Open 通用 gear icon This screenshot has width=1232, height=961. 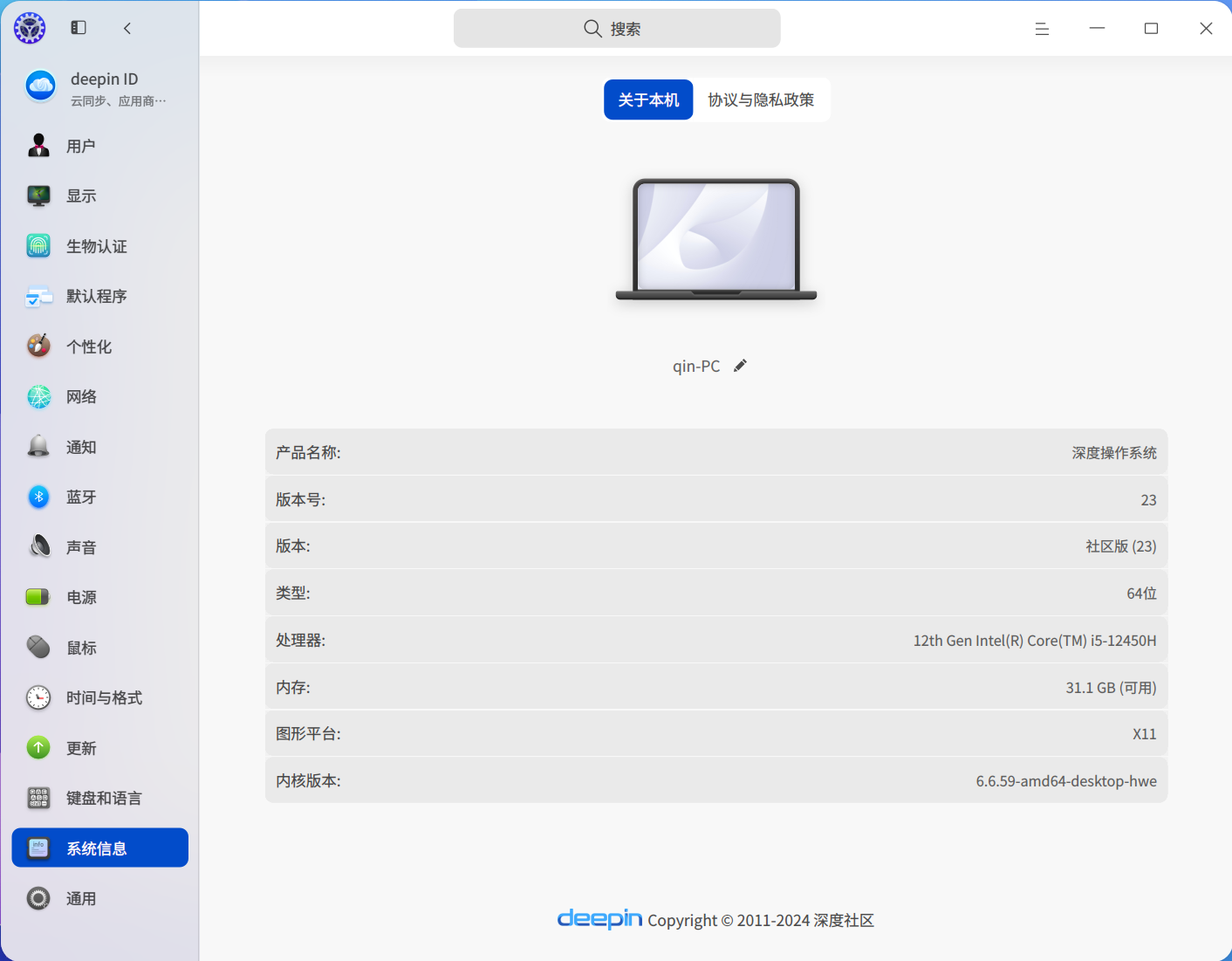click(x=38, y=898)
